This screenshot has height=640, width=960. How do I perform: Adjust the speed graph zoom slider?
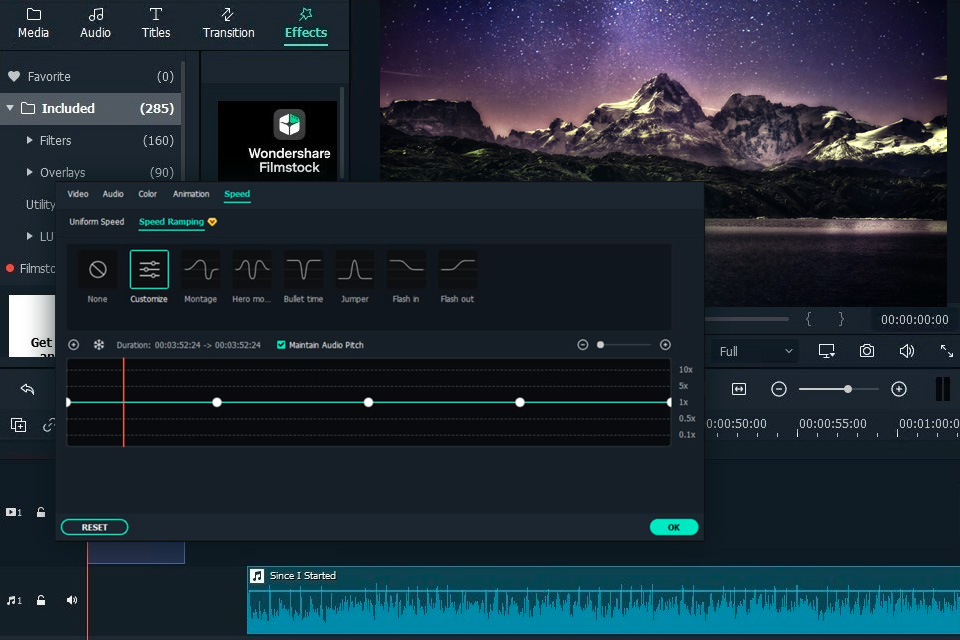click(x=624, y=345)
